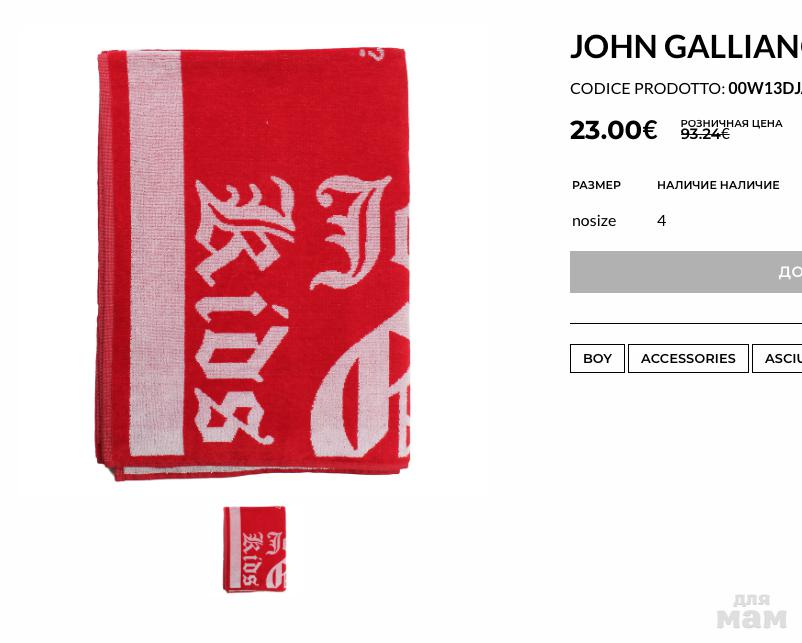Image resolution: width=802 pixels, height=643 pixels.
Task: Click the white stripe on the towel image
Action: (155, 253)
